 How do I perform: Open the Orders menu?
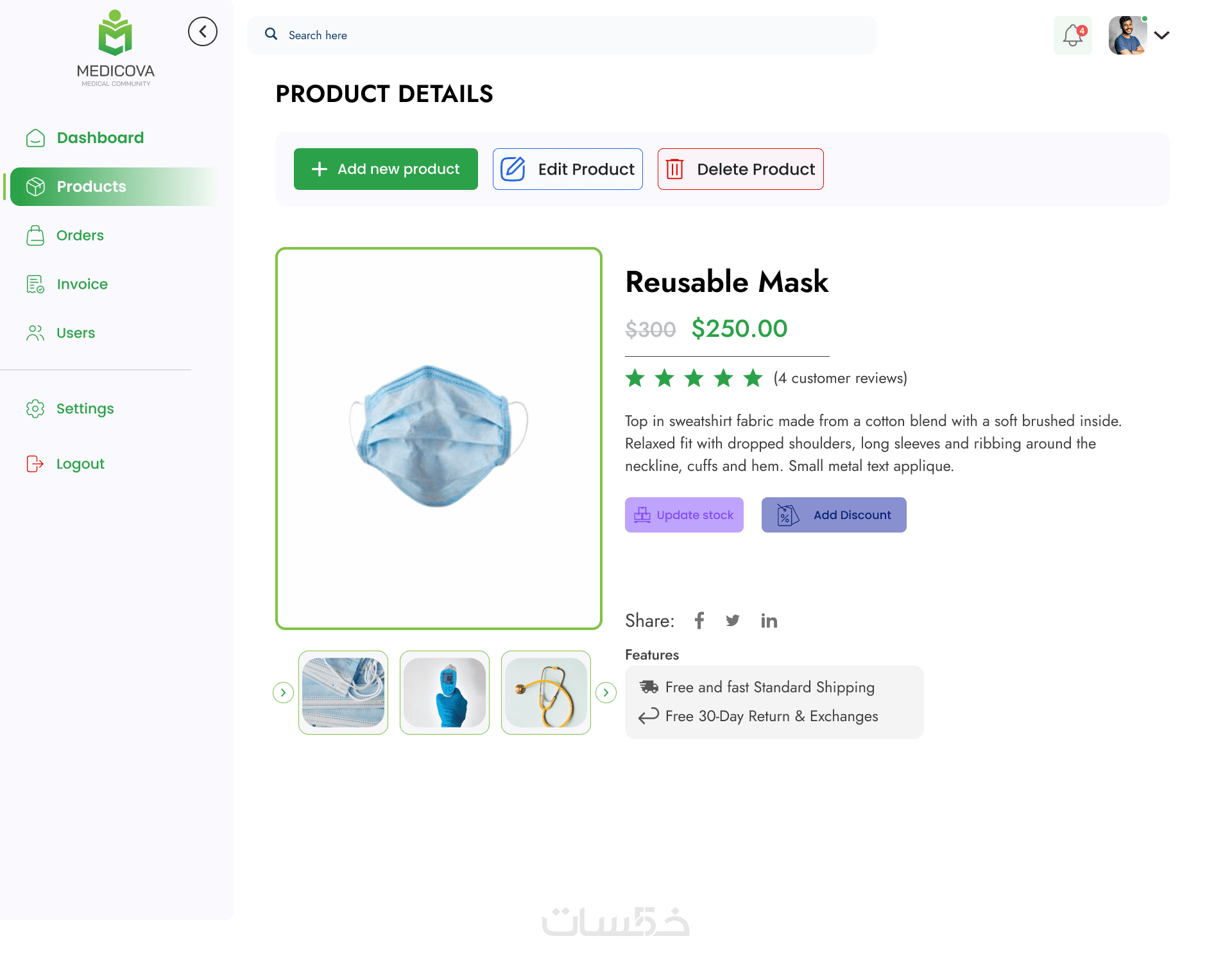coord(80,235)
